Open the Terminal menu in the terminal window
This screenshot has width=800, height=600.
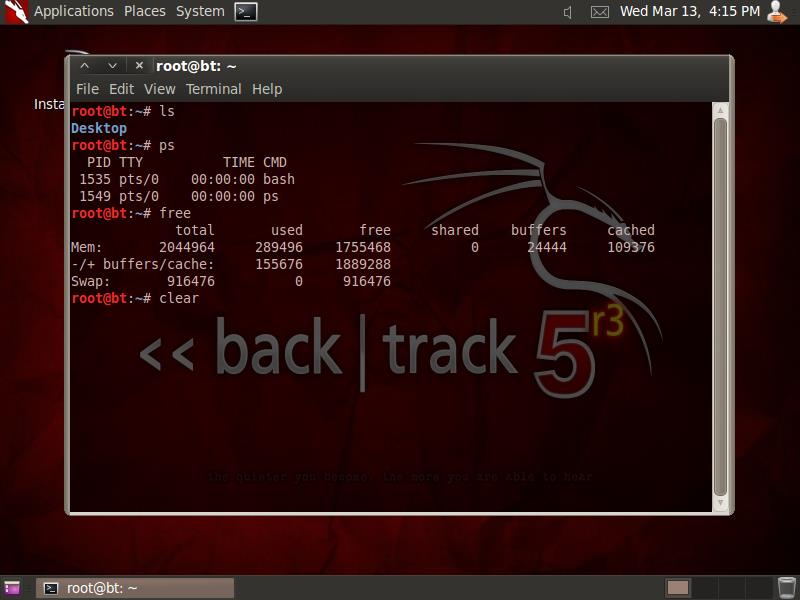(213, 89)
